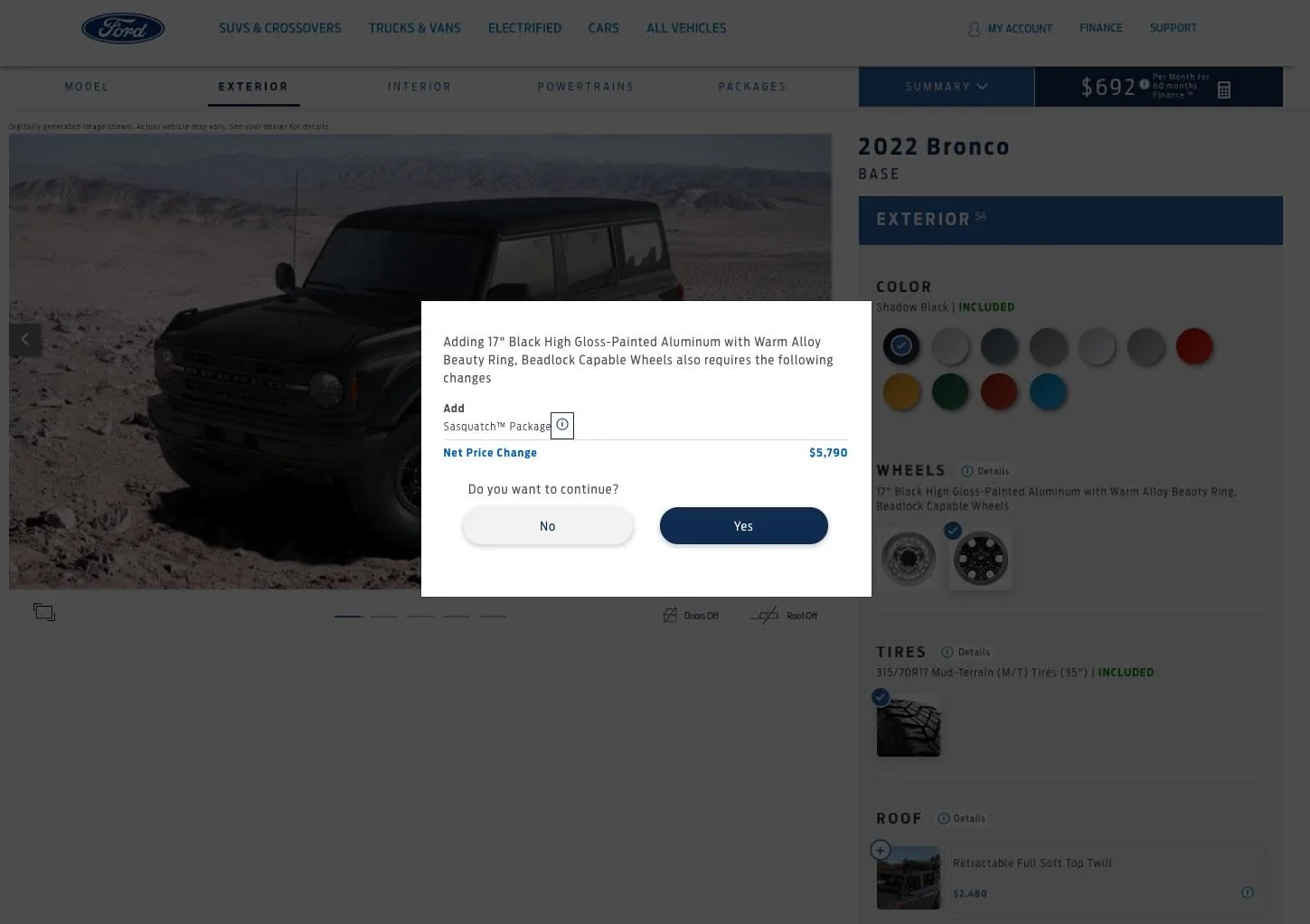Open Wheels Details info
The image size is (1310, 924).
[985, 471]
